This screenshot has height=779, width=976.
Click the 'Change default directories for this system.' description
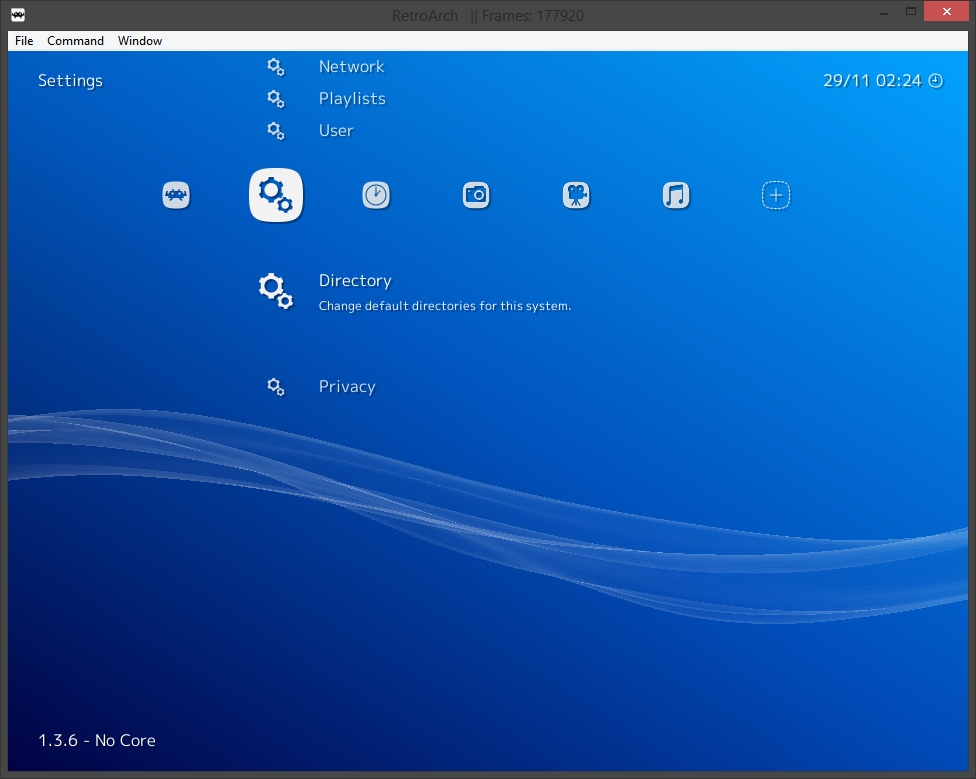(x=445, y=306)
